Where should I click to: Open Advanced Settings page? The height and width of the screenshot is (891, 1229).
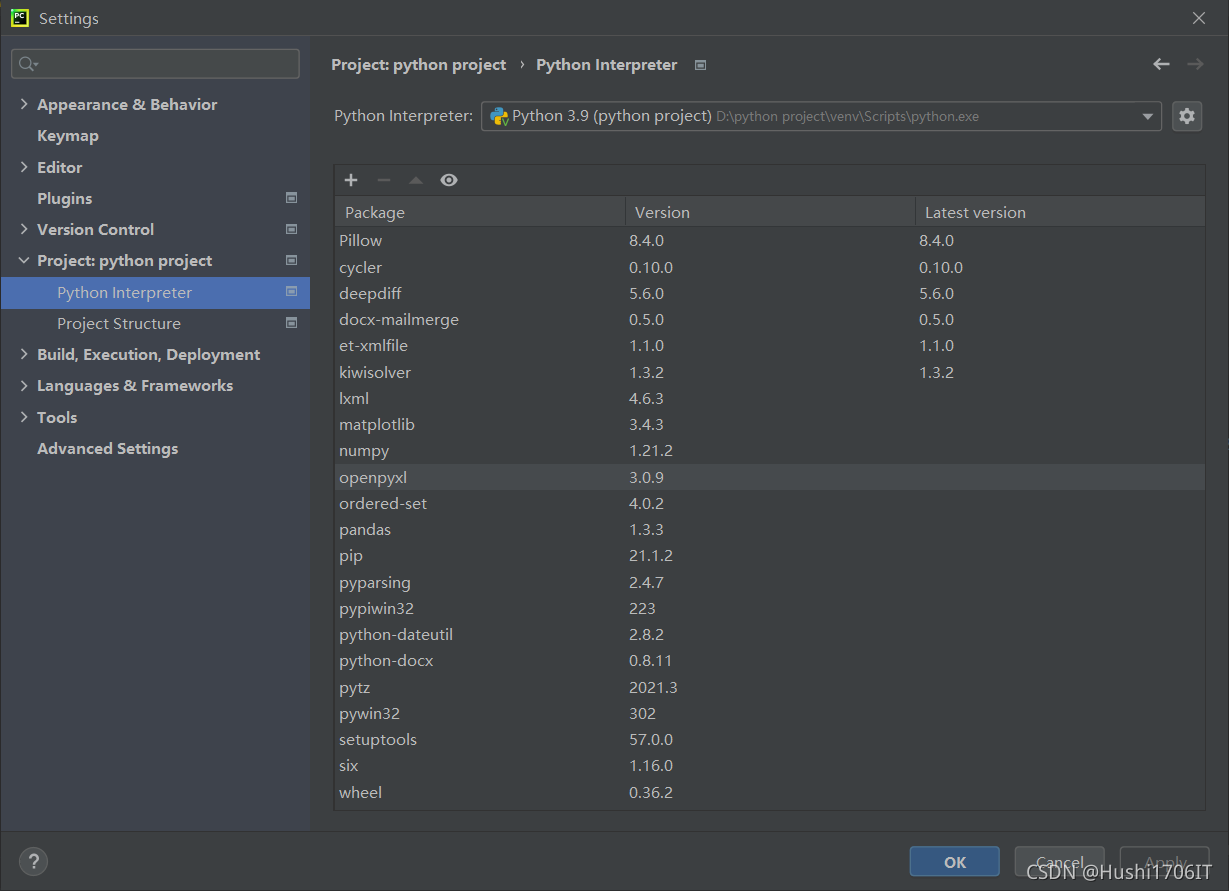tap(107, 448)
